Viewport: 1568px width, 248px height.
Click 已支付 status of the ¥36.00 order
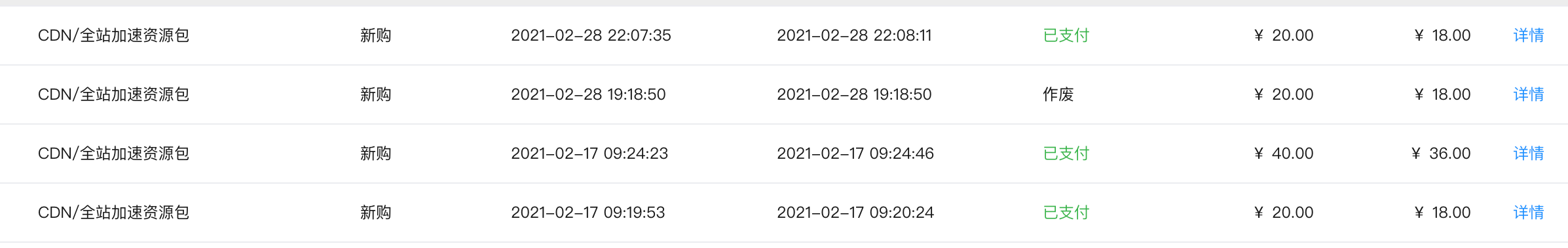pyautogui.click(x=1066, y=154)
